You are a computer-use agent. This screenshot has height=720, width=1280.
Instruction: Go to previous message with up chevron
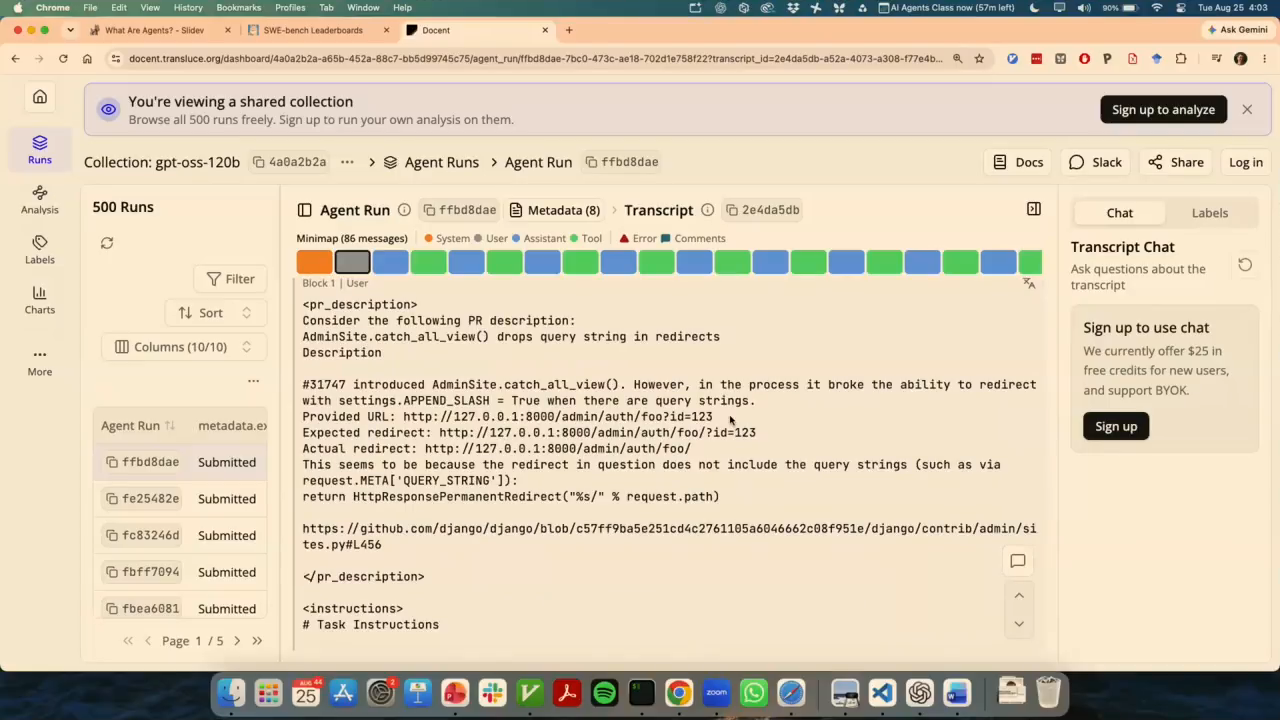[1019, 596]
